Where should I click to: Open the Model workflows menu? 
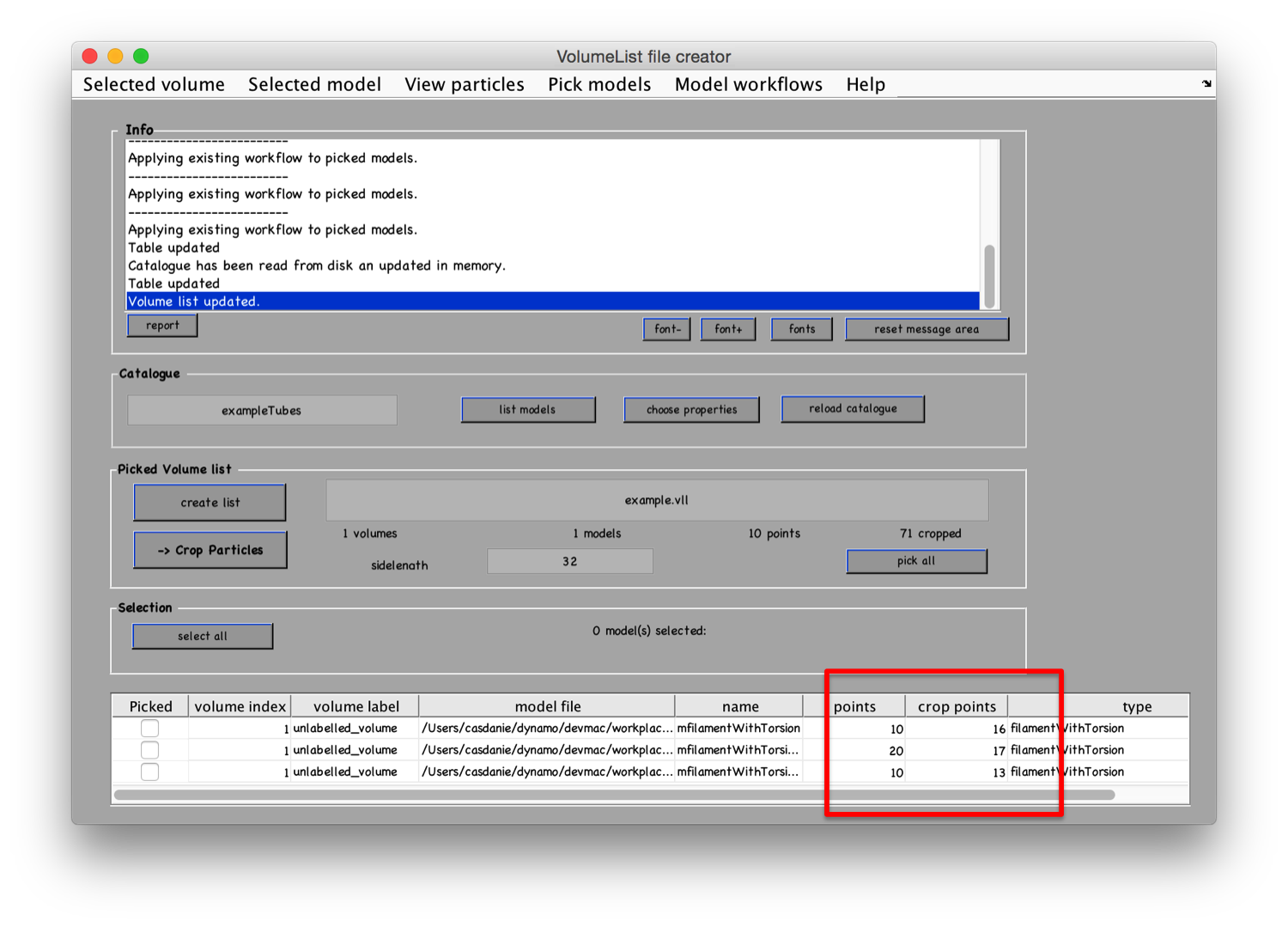(749, 84)
